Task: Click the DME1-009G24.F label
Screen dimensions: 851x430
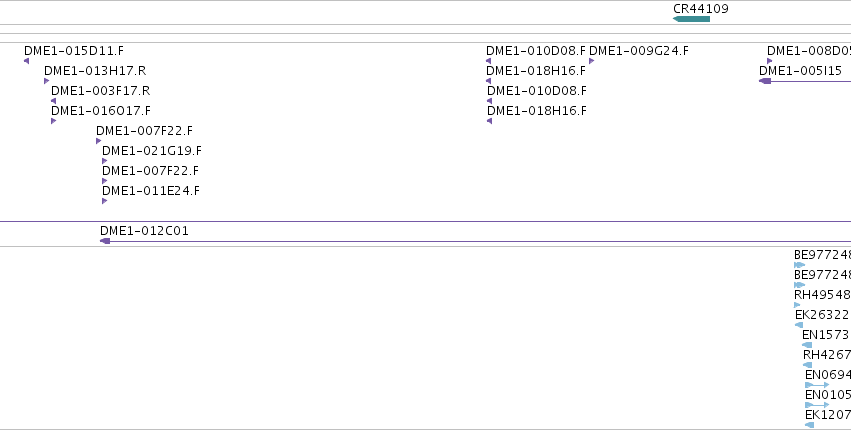Action: pos(639,51)
